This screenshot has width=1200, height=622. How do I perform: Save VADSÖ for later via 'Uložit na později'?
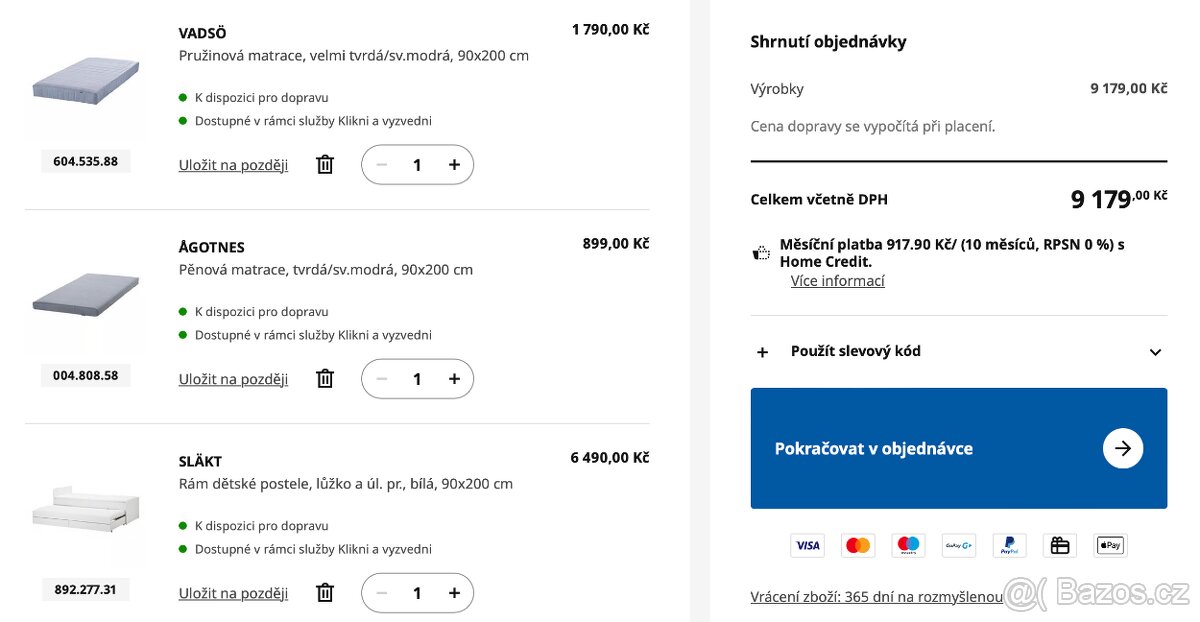point(233,164)
